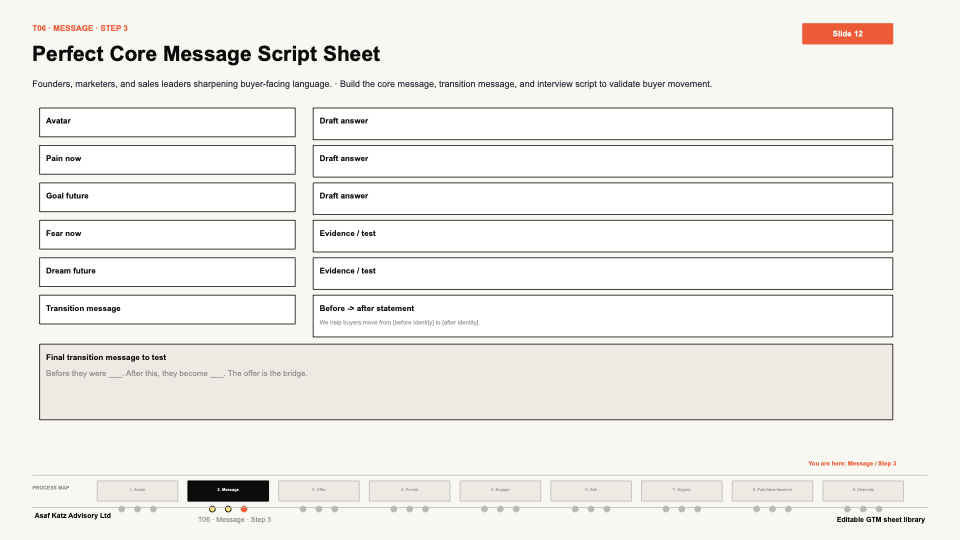Open the 2. Message process map stage
The image size is (960, 540).
point(228,490)
